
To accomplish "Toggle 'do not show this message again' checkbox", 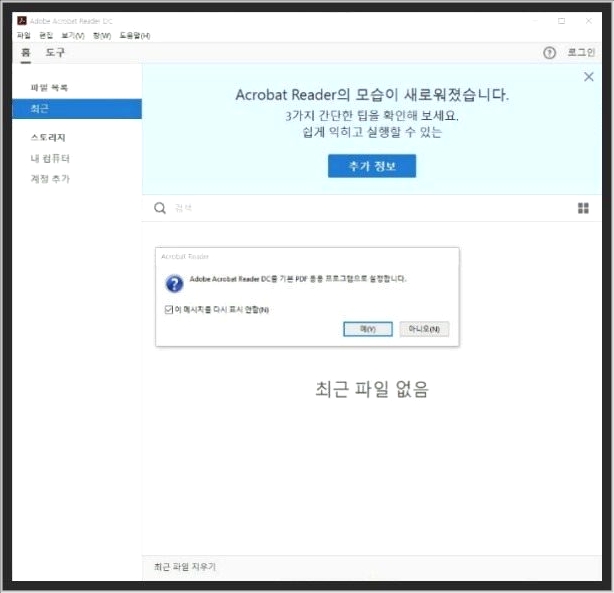I will point(169,309).
